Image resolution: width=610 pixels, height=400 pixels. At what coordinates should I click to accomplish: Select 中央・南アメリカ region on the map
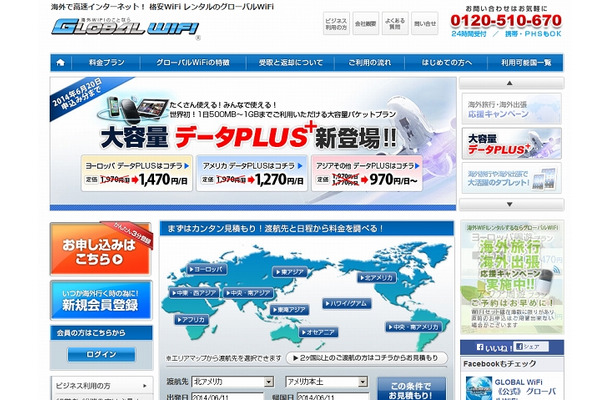tap(414, 327)
